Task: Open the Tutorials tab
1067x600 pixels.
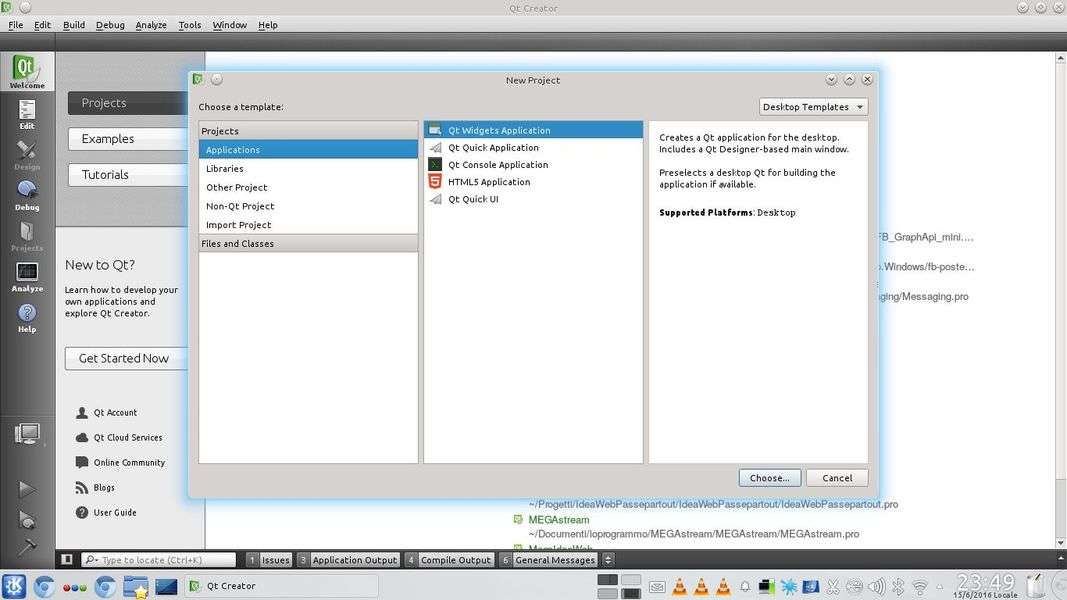Action: point(128,175)
